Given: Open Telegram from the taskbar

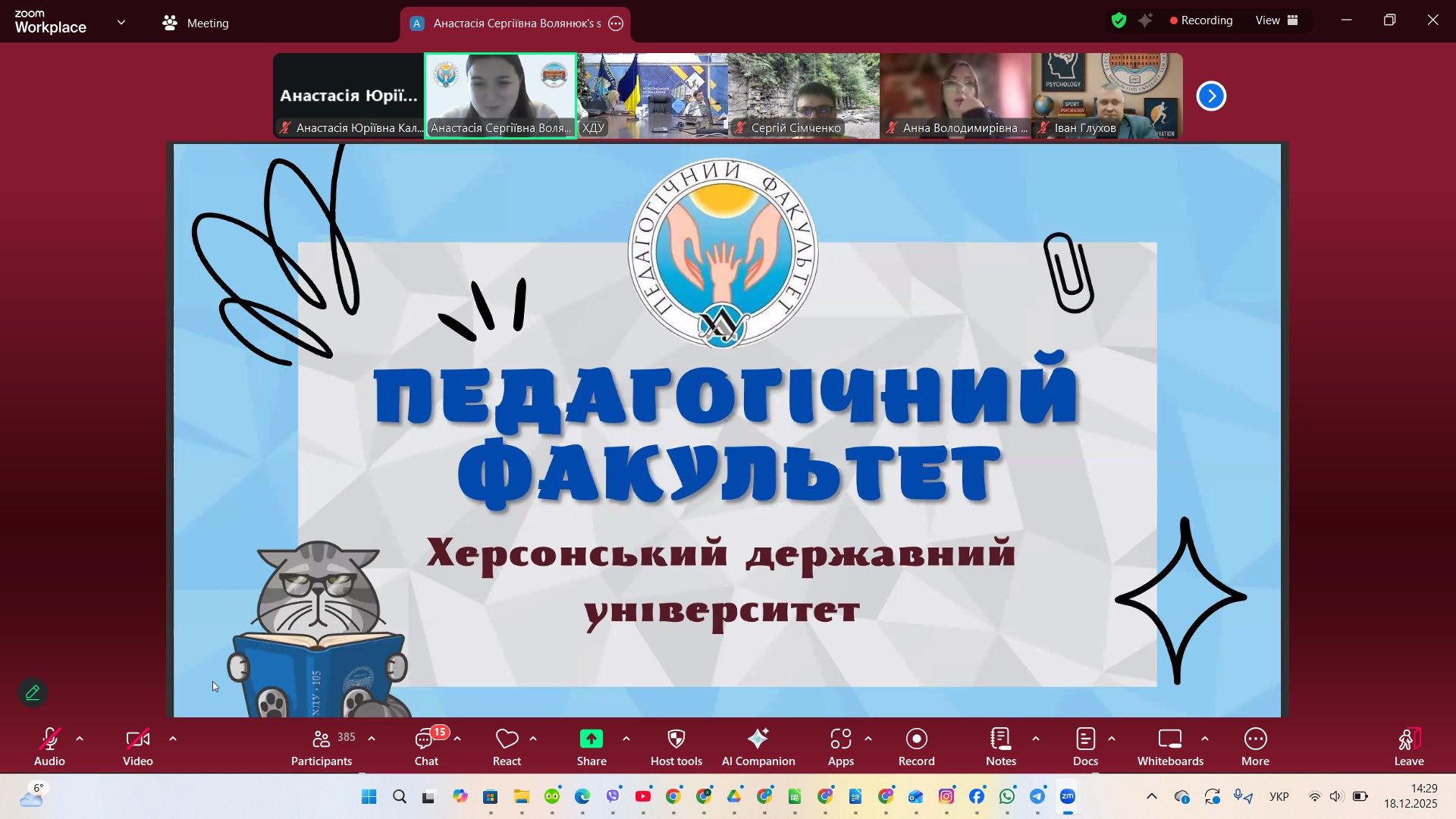Looking at the screenshot, I should [1037, 796].
